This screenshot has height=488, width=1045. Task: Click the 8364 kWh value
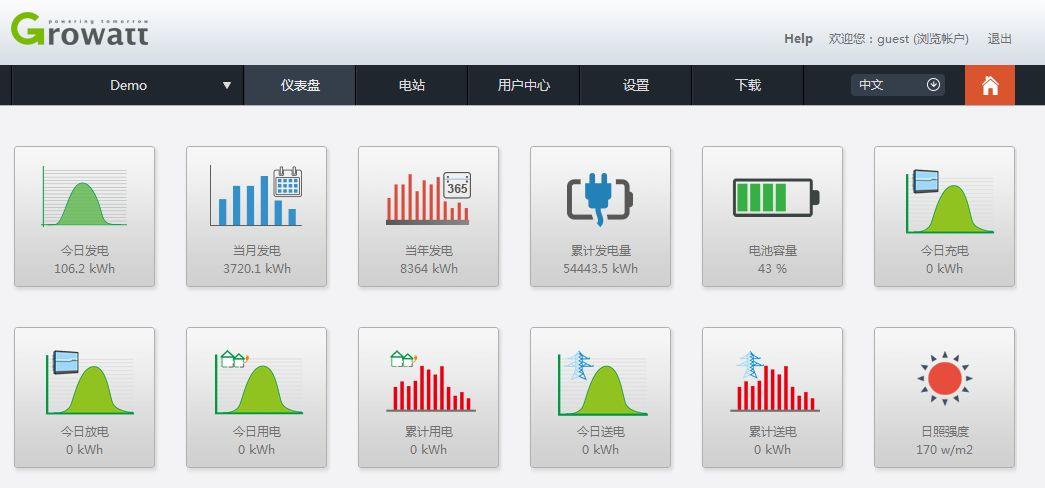click(x=429, y=269)
